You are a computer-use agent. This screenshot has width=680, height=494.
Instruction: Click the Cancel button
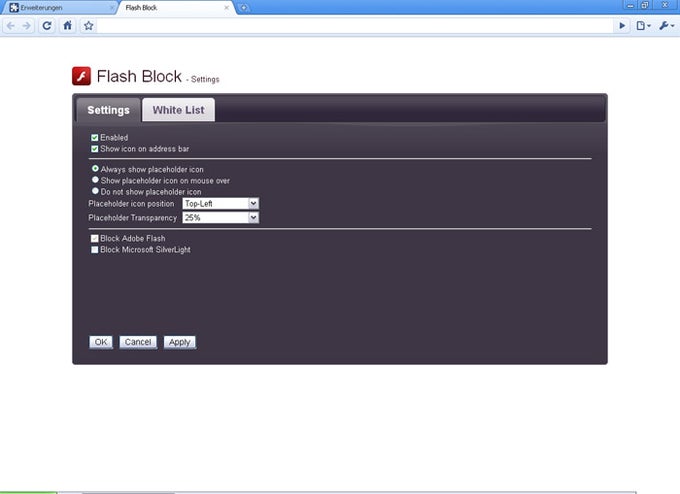(138, 342)
